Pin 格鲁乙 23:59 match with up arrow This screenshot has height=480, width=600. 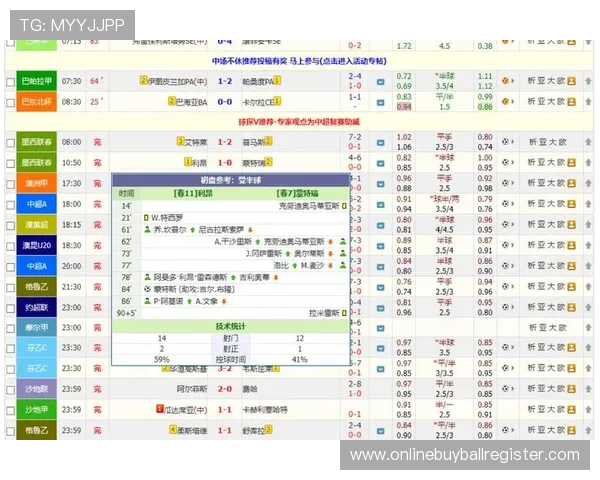coord(588,430)
